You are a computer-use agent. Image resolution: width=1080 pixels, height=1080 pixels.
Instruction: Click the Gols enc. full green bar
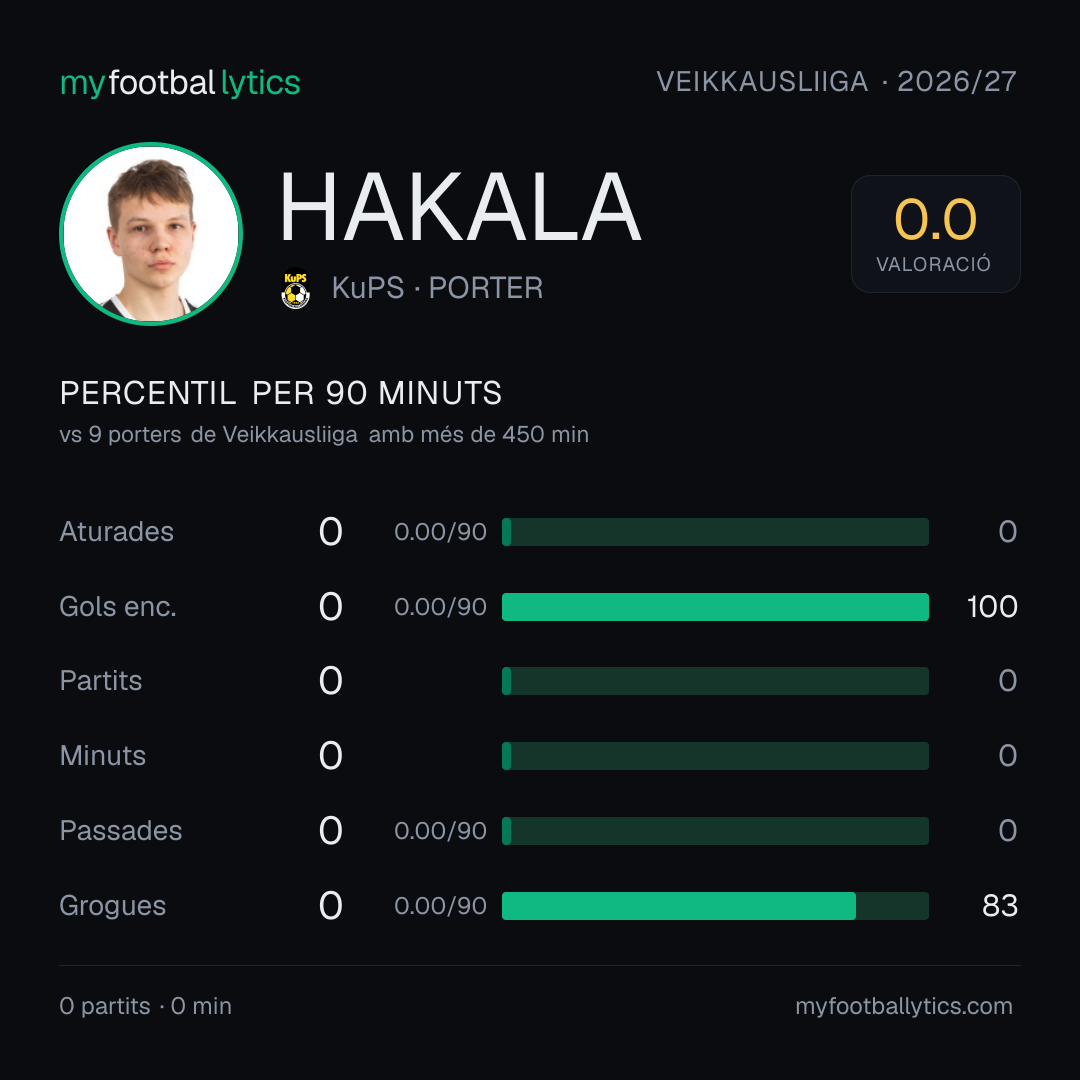[x=715, y=607]
